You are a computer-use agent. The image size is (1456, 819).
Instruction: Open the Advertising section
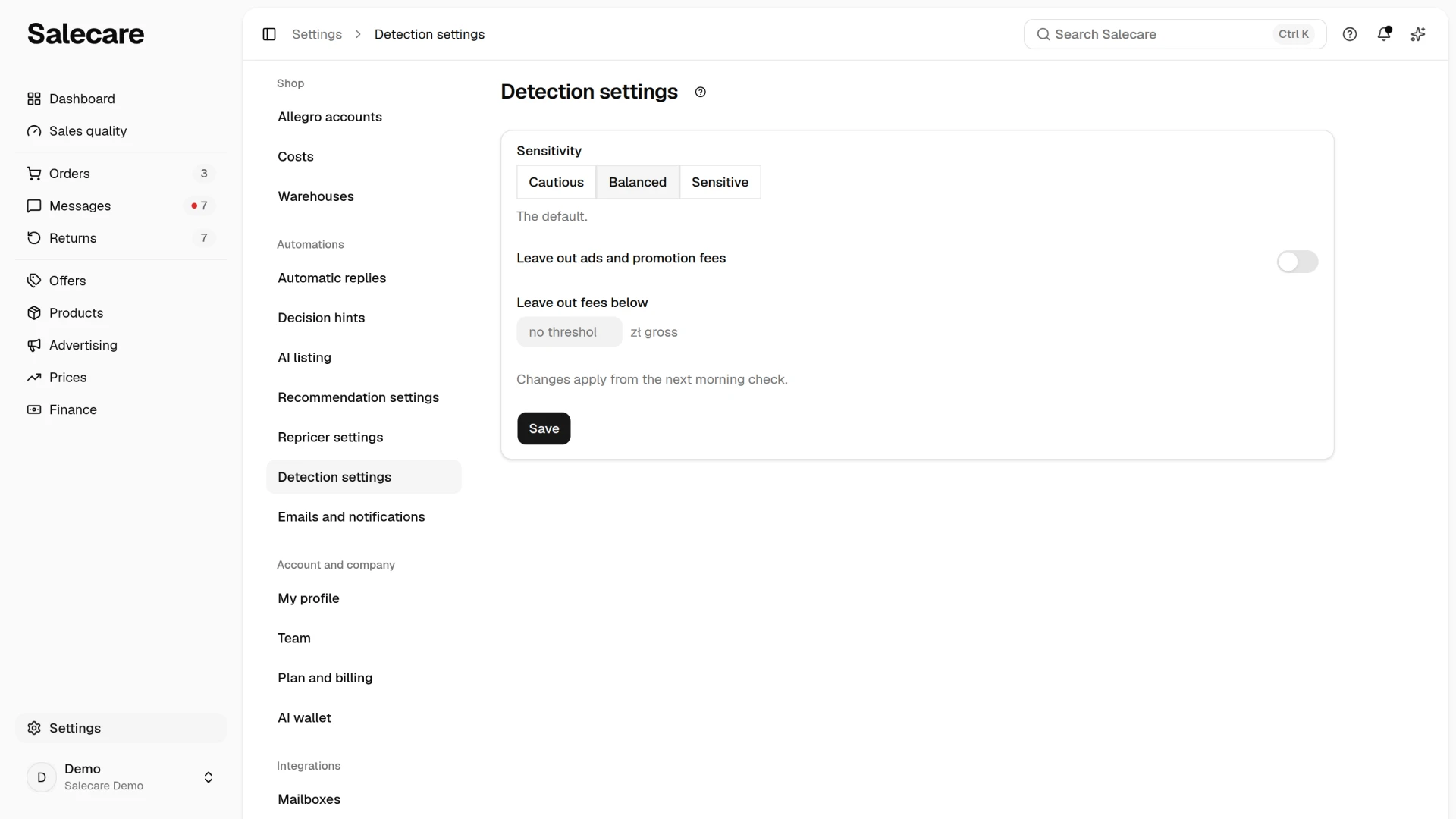pyautogui.click(x=121, y=345)
